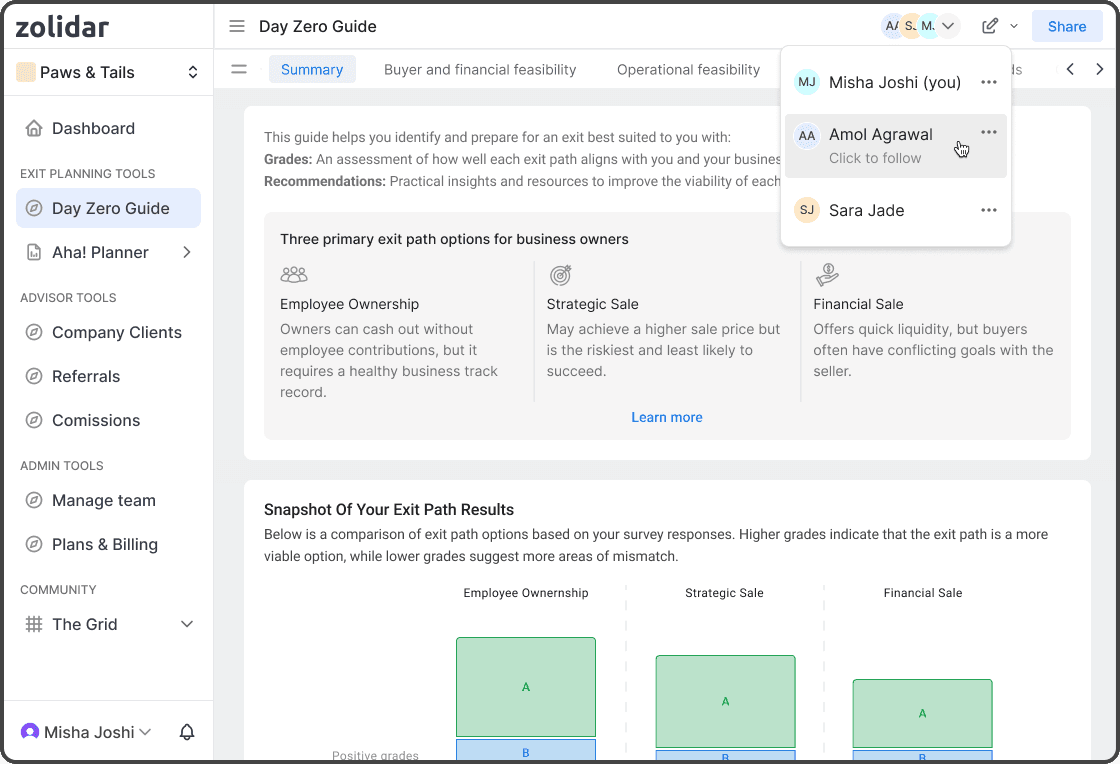Open more options for Amol Agrawal
1120x764 pixels.
[989, 133]
